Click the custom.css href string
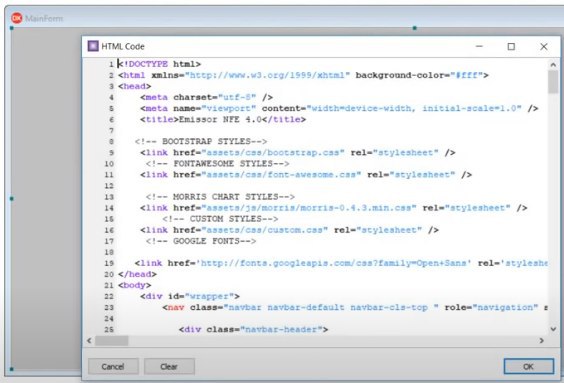Screen dimensions: 564x383 (x=264, y=230)
